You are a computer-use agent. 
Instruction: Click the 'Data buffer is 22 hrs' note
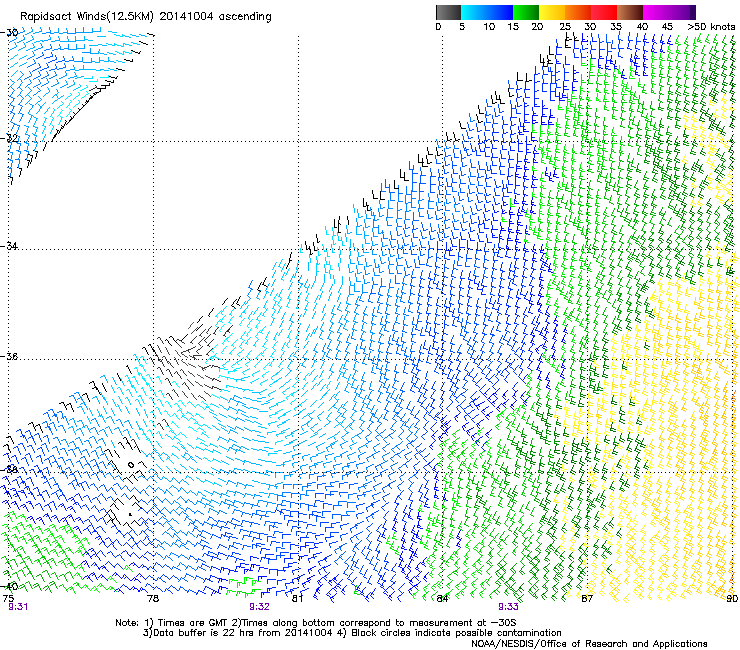coord(352,633)
